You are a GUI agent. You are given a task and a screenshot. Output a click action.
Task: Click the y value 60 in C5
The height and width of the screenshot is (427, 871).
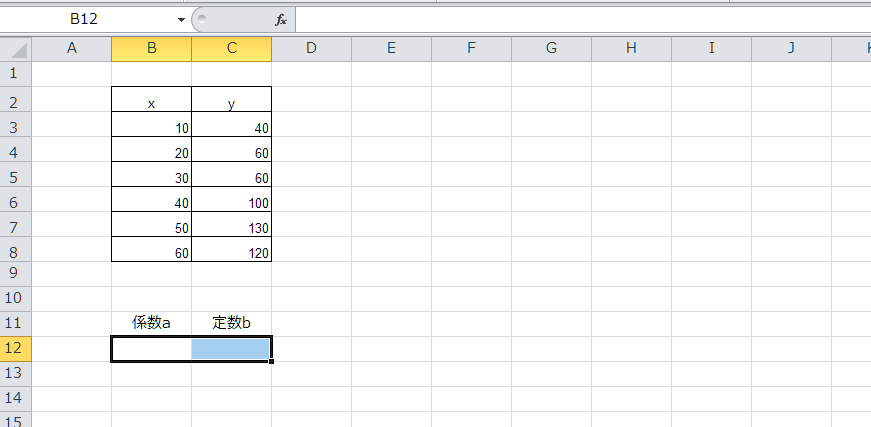232,174
